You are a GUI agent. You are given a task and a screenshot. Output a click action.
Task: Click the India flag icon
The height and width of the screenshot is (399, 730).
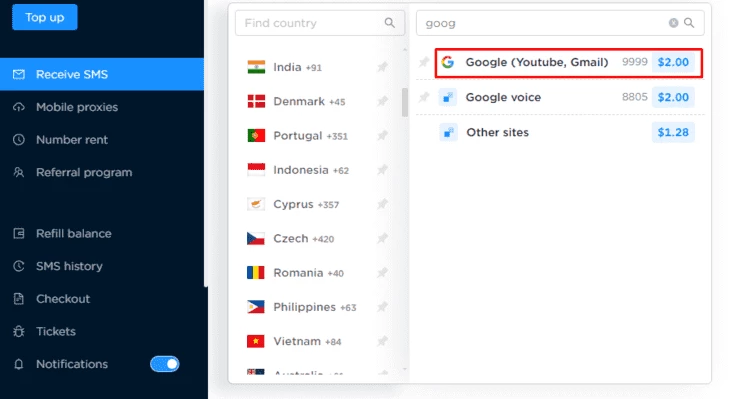[256, 67]
